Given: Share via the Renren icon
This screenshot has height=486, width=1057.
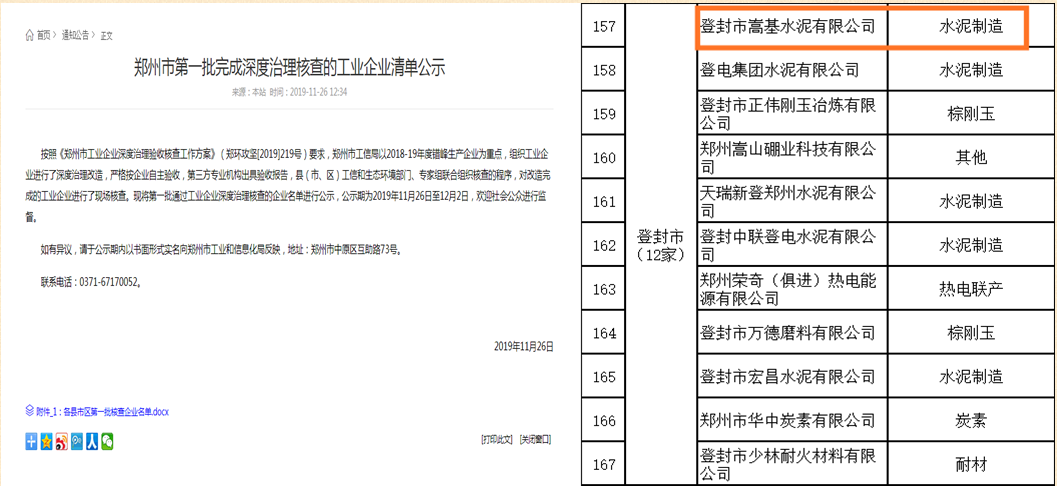Looking at the screenshot, I should (92, 440).
